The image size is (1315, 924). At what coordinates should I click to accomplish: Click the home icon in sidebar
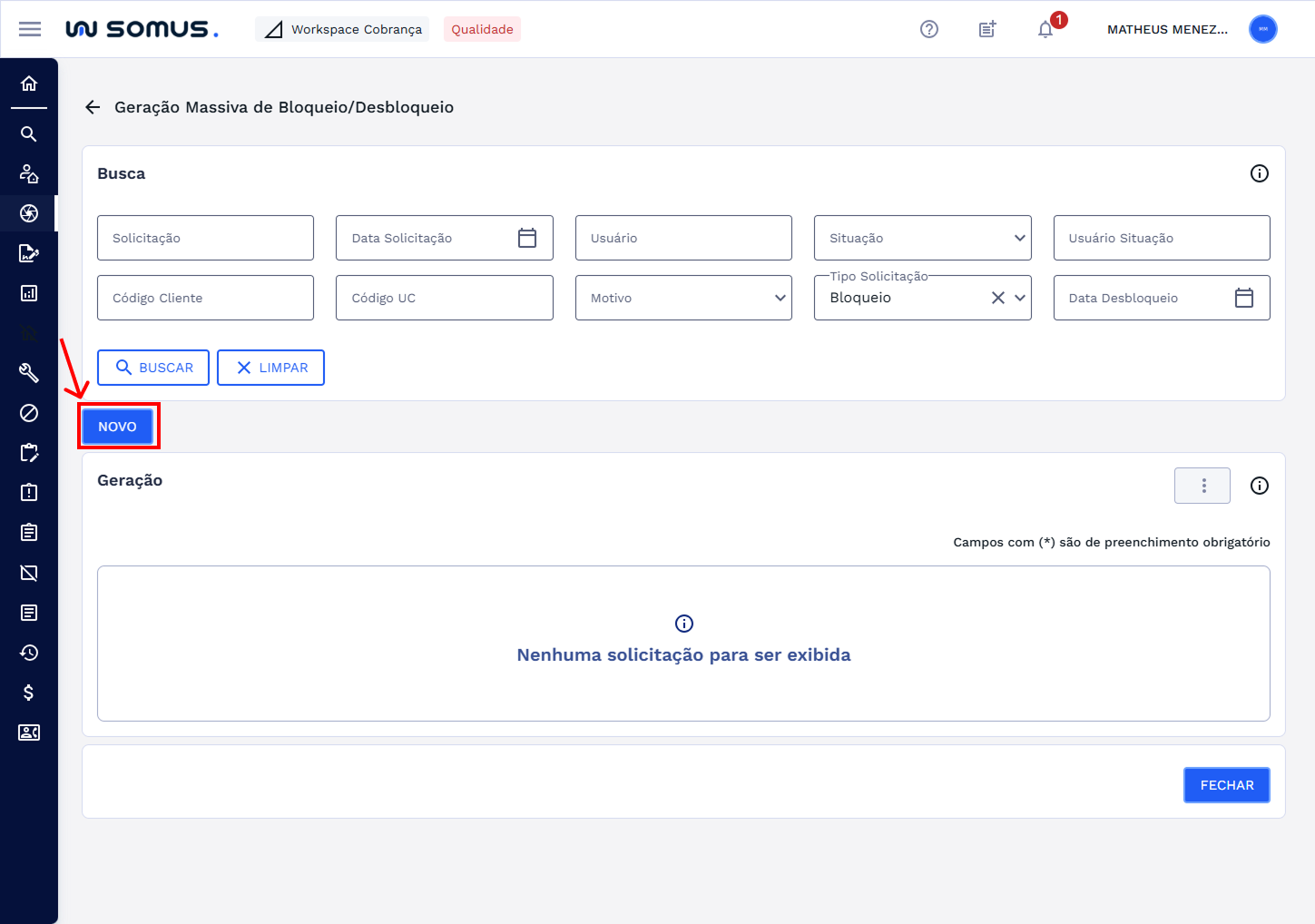click(29, 84)
